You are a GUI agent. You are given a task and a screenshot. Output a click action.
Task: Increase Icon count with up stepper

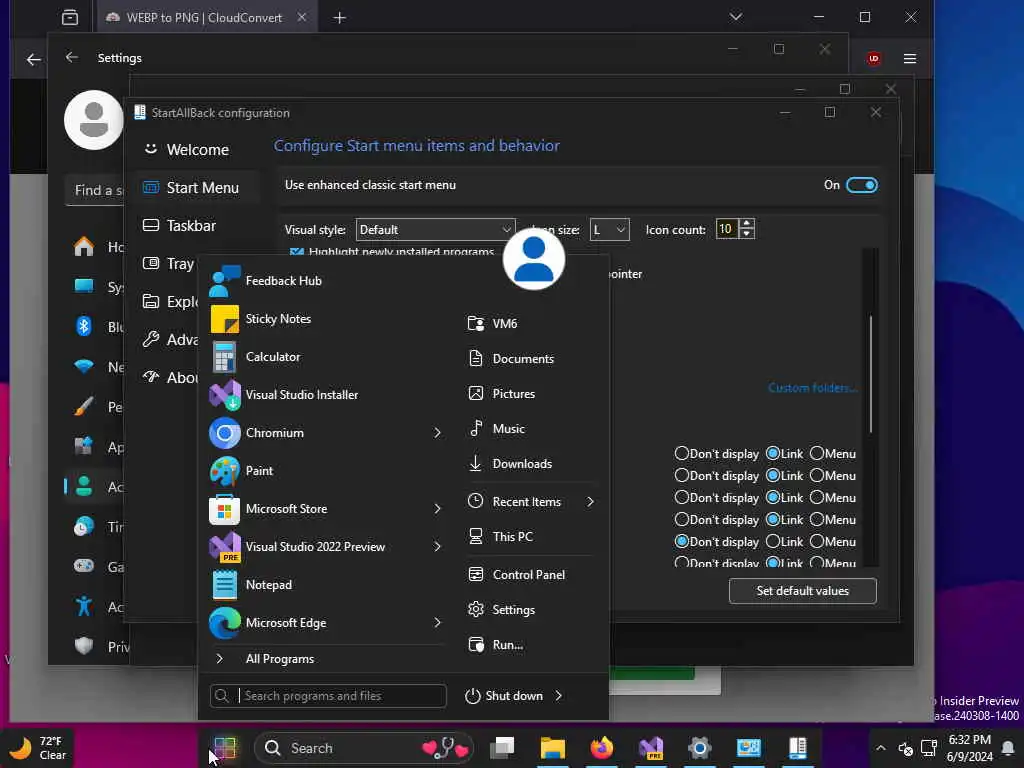click(x=747, y=224)
